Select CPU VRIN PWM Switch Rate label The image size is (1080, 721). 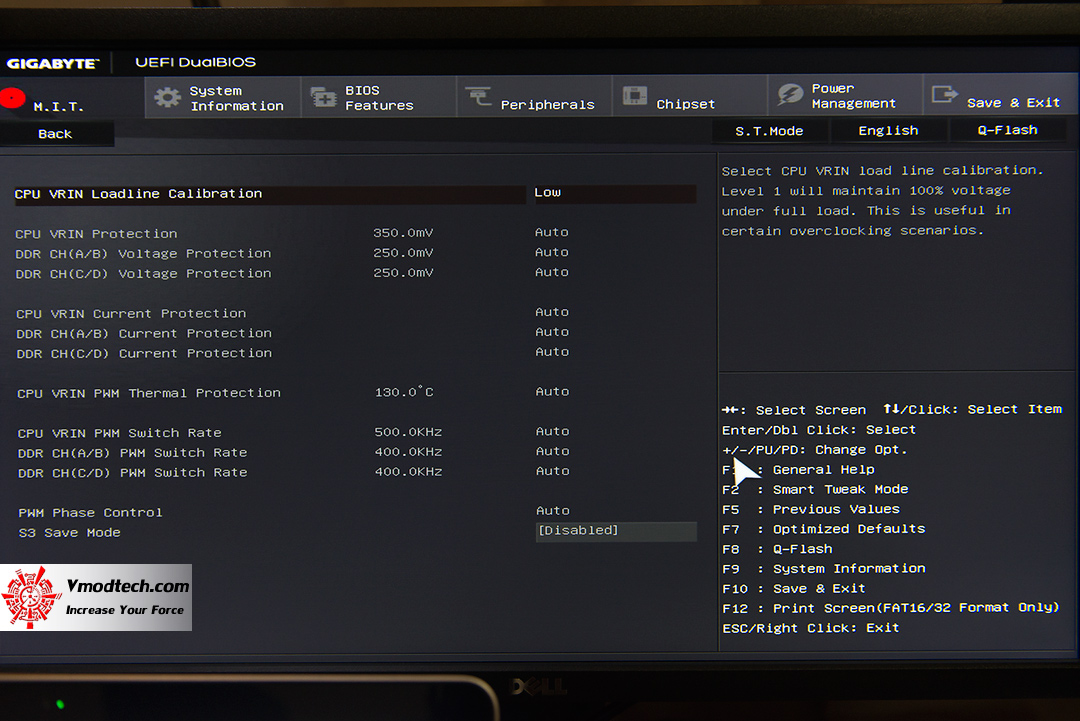tap(120, 433)
